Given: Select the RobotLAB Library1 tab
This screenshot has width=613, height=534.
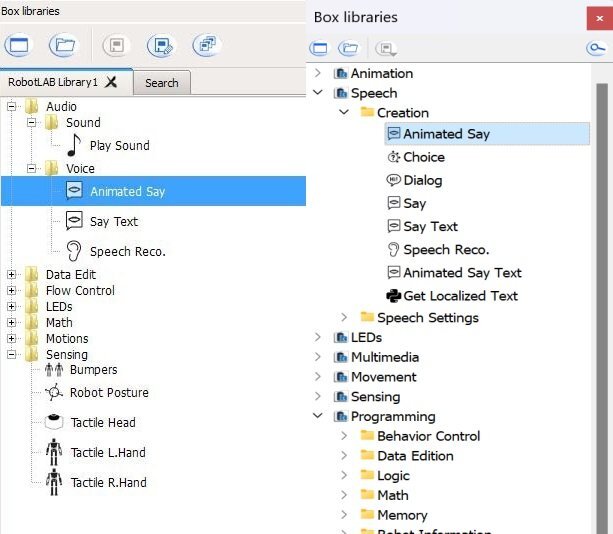Looking at the screenshot, I should 54,82.
